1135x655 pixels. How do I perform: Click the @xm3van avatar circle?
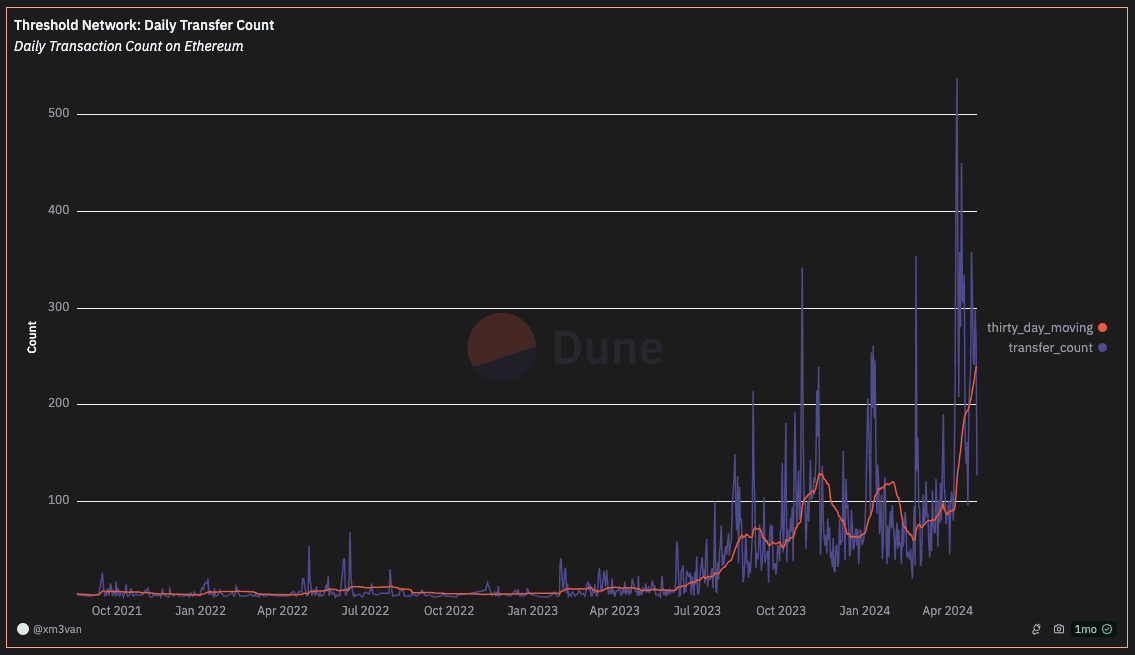23,629
